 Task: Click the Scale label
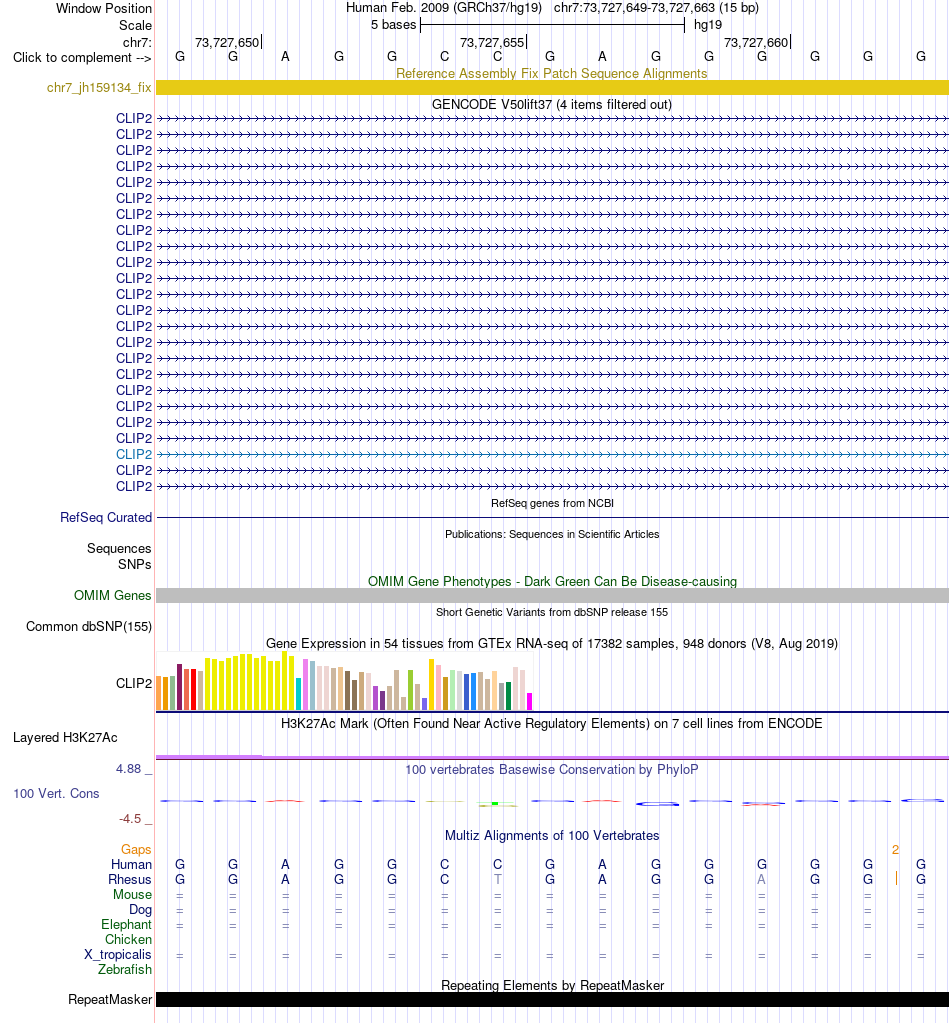[135, 25]
